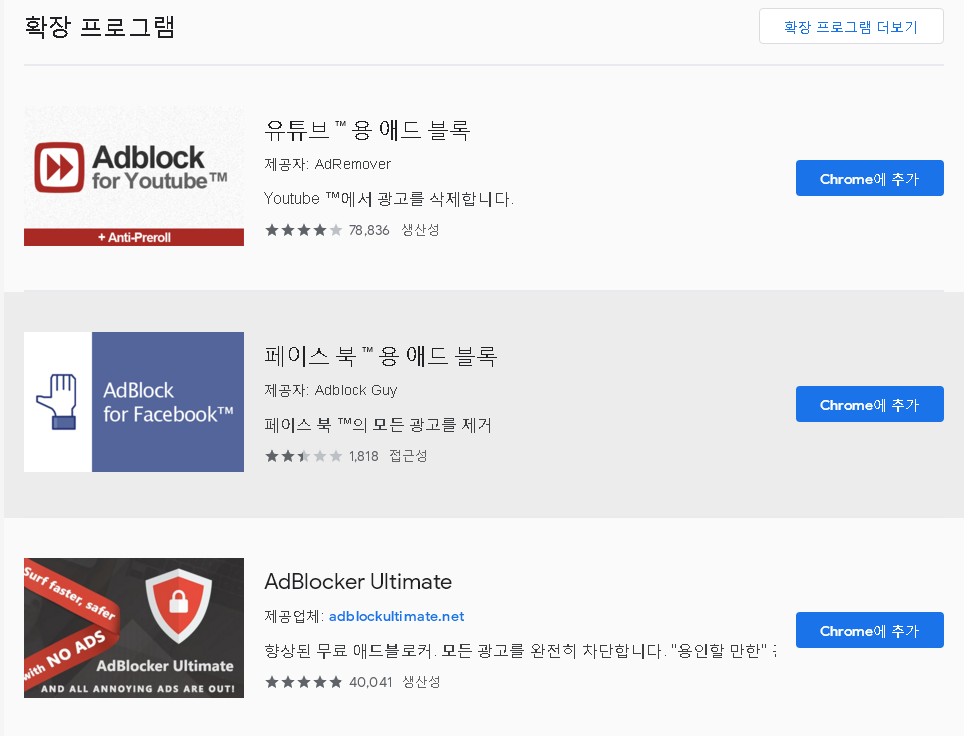The width and height of the screenshot is (970, 736).
Task: Add AdBlocker Ultimate to Chrome
Action: point(869,630)
